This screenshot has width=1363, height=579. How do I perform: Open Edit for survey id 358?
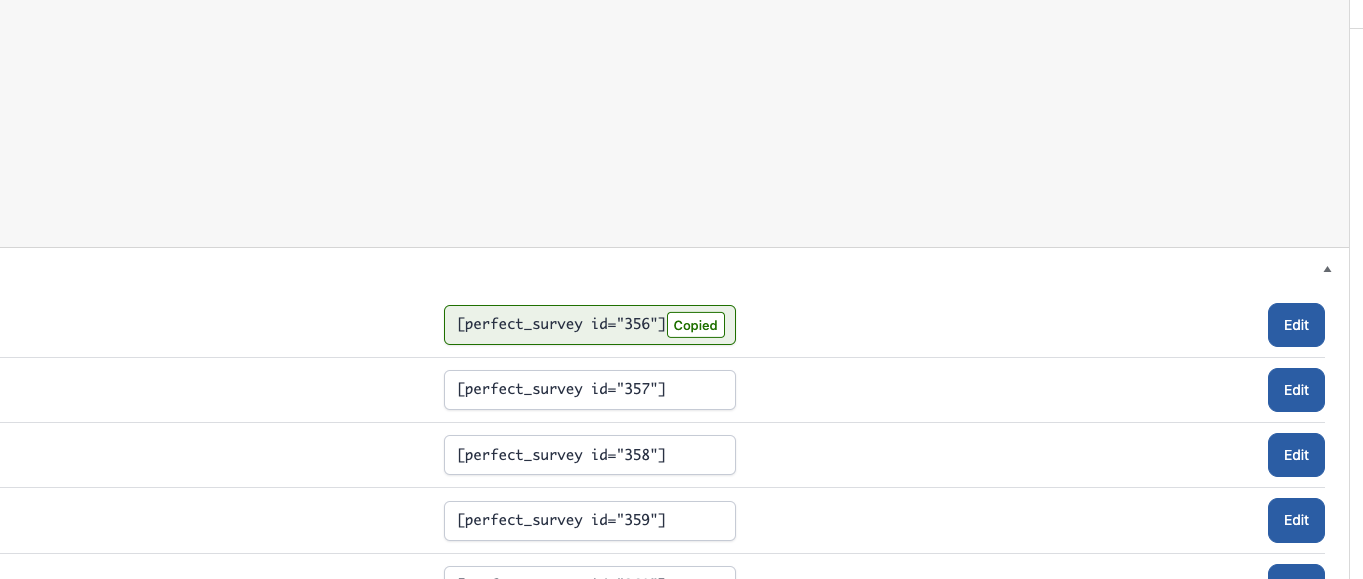1296,455
